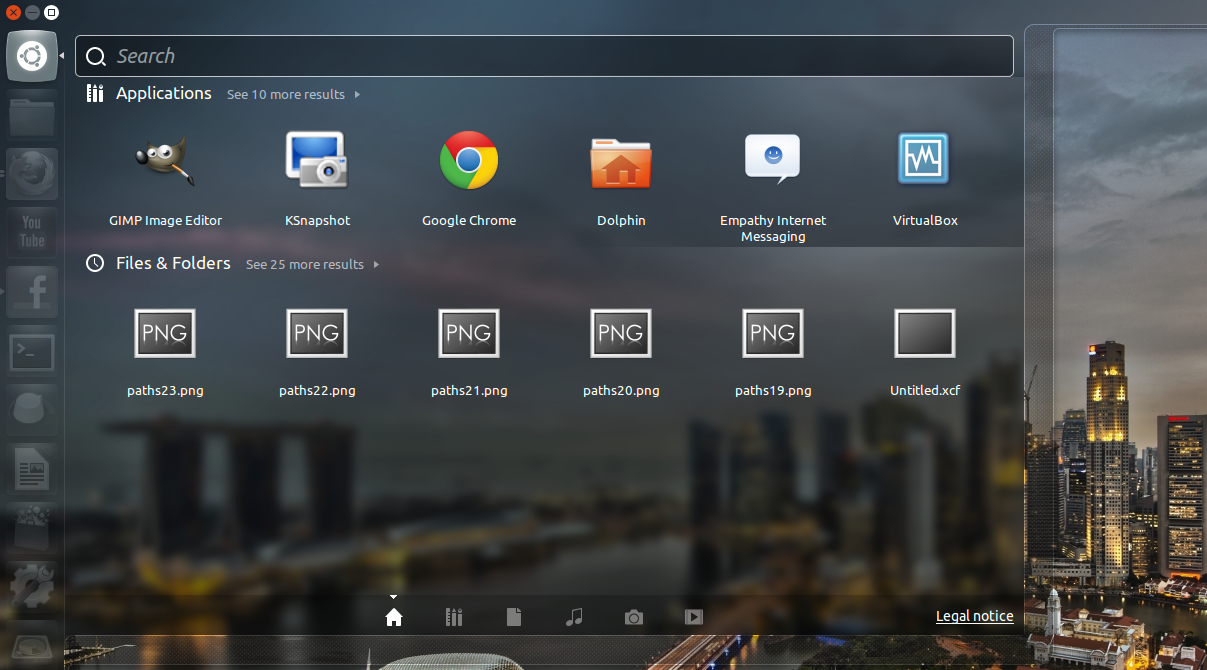Open Facebook launcher icon
1207x670 pixels.
click(32, 292)
